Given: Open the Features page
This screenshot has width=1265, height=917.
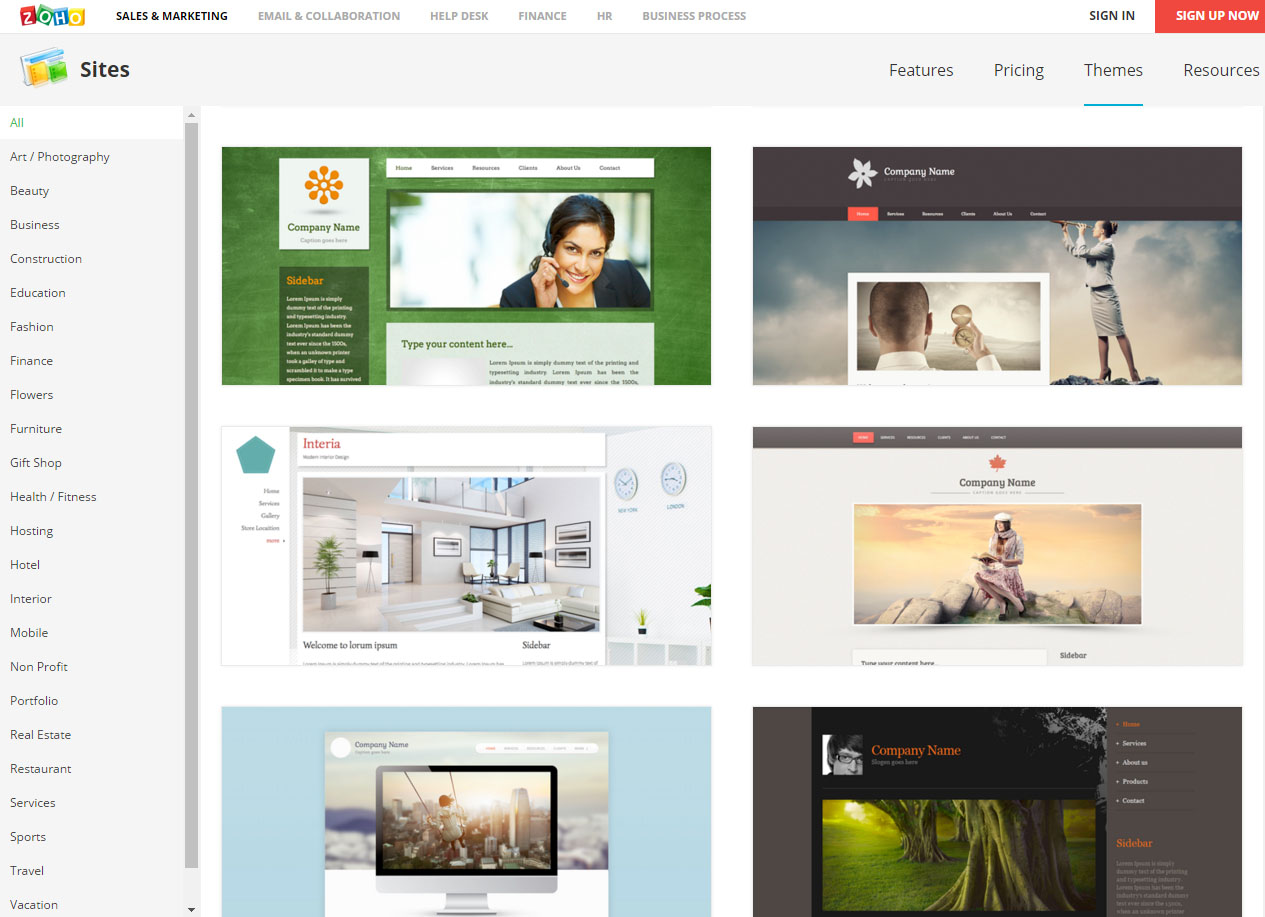Looking at the screenshot, I should (x=920, y=70).
